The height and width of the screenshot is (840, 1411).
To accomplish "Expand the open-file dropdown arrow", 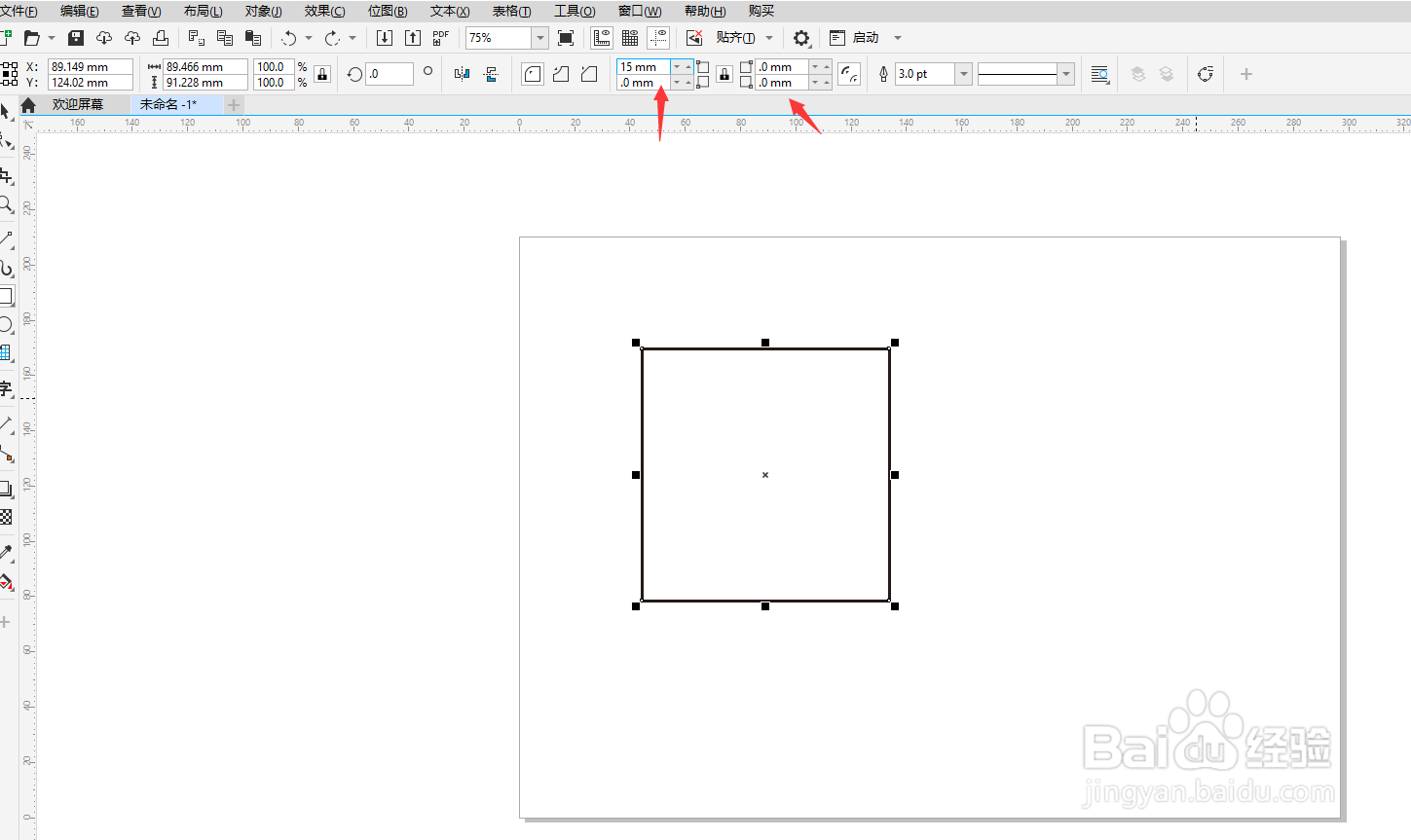I will point(52,38).
